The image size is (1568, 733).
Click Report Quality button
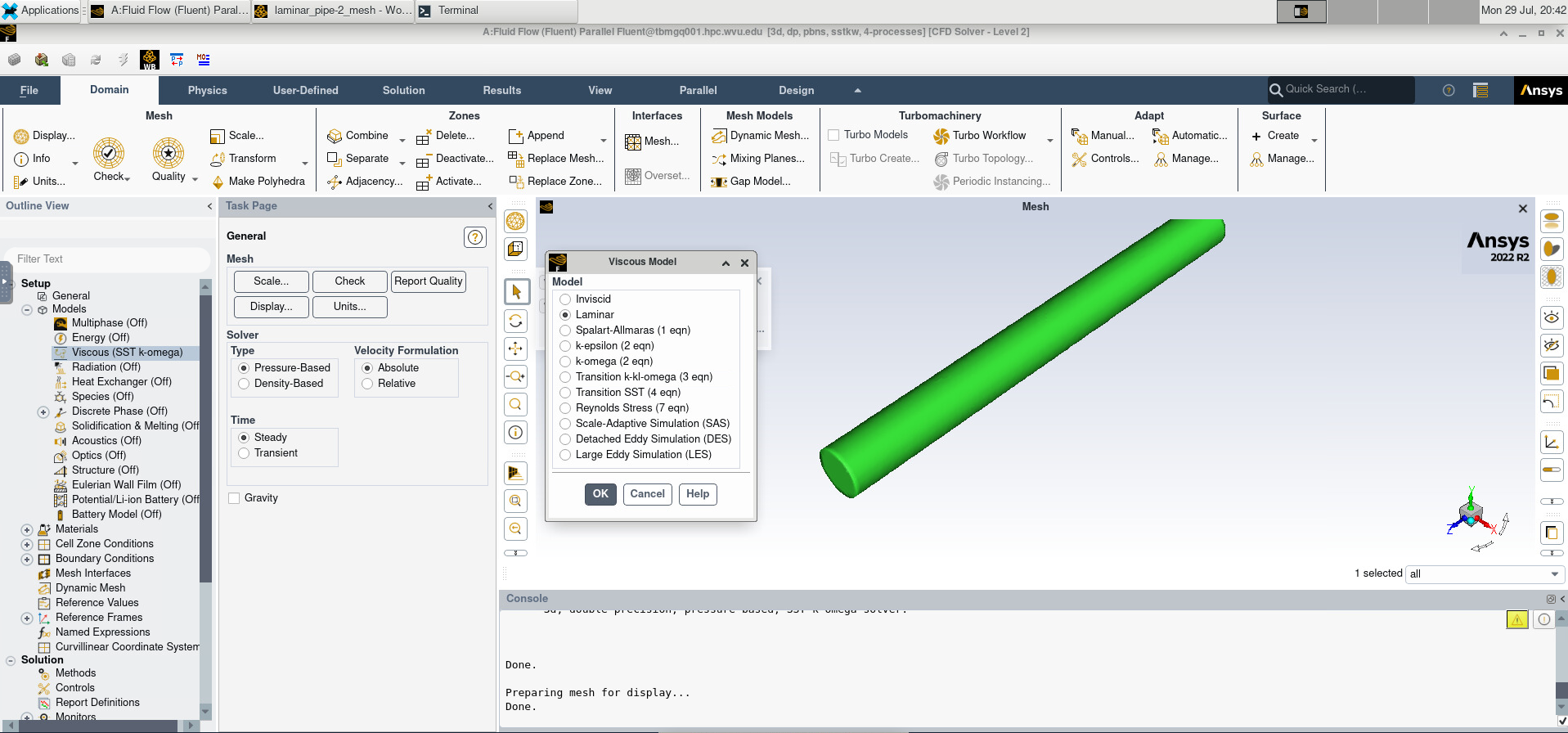tap(429, 281)
